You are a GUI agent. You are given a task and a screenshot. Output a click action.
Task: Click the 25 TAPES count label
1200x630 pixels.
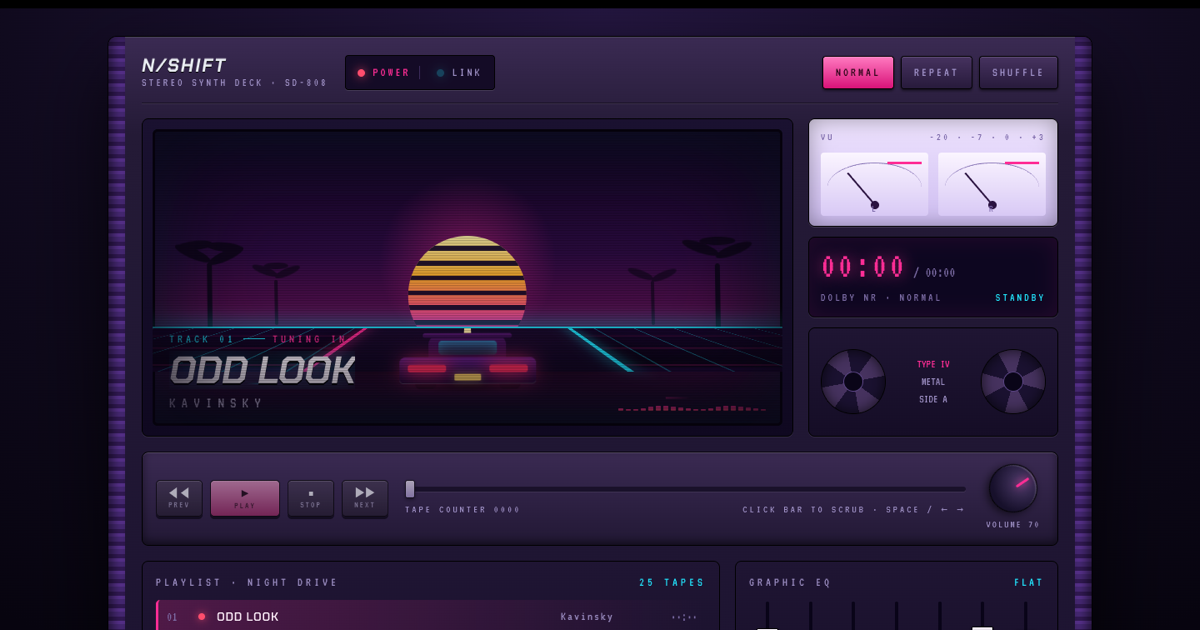pyautogui.click(x=672, y=582)
